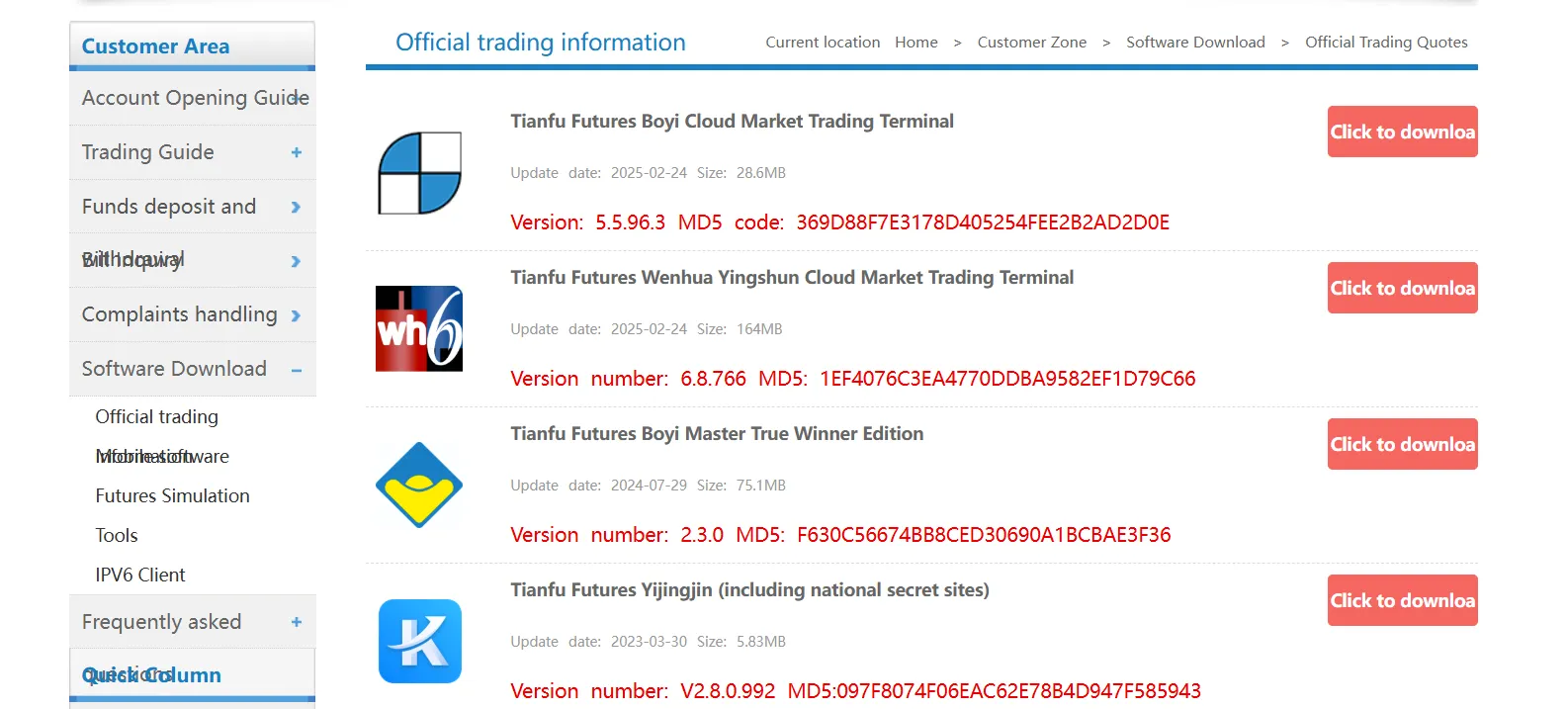Click version number 2.3.0 MD5 line
The width and height of the screenshot is (1568, 709).
[x=840, y=535]
